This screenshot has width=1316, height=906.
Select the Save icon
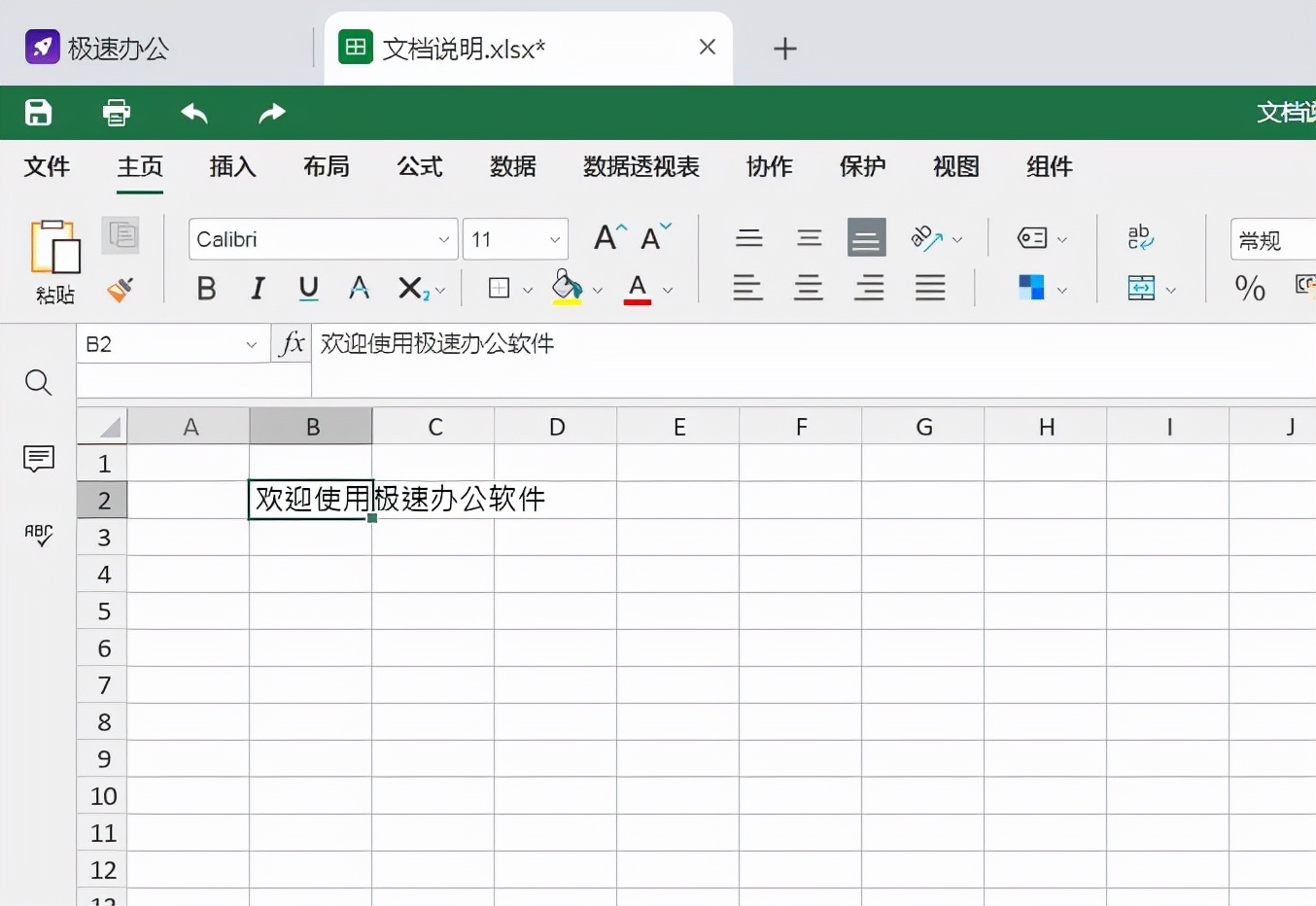pyautogui.click(x=38, y=113)
